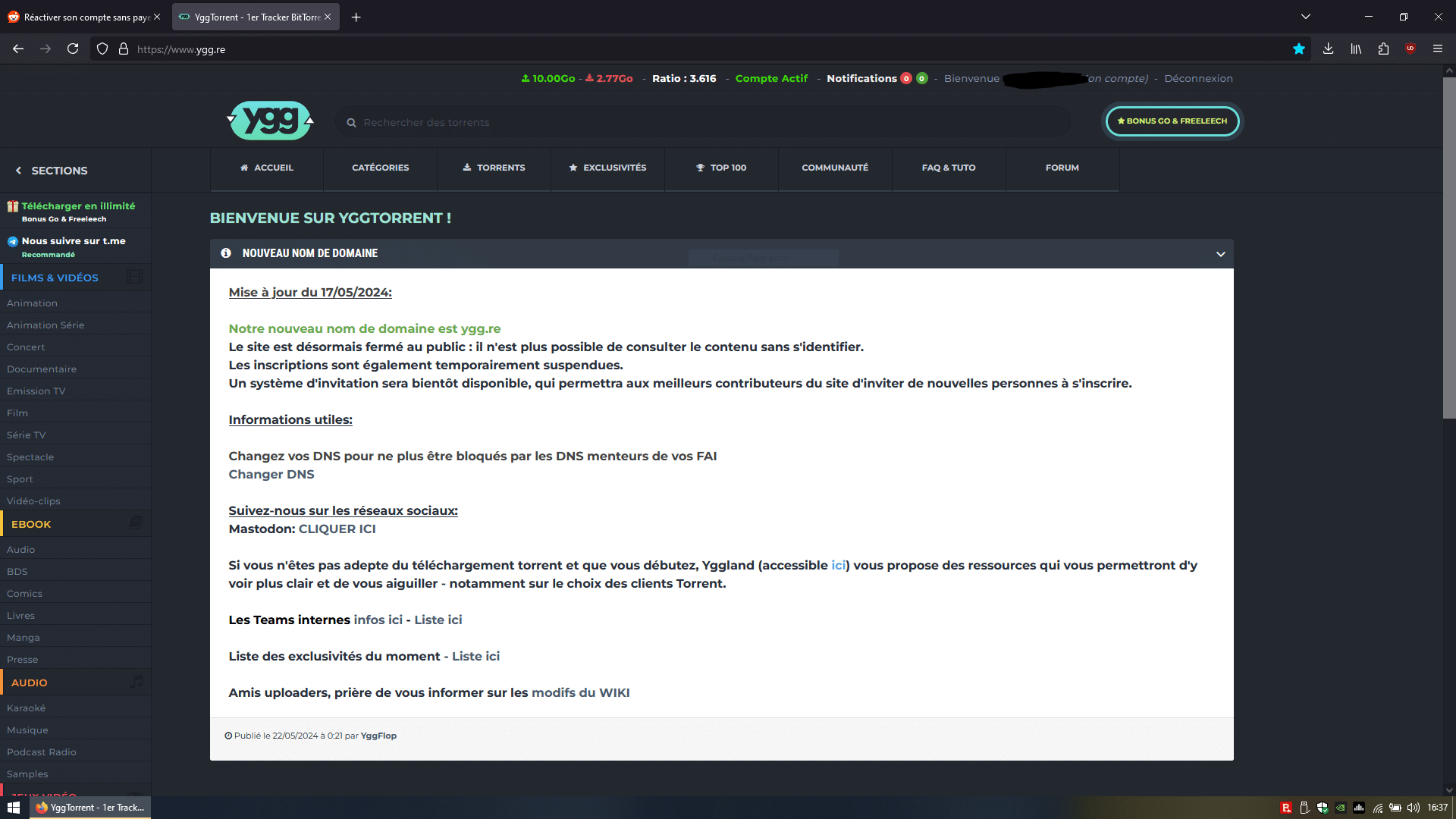Open the Forum menu item
The image size is (1456, 819).
click(1062, 168)
